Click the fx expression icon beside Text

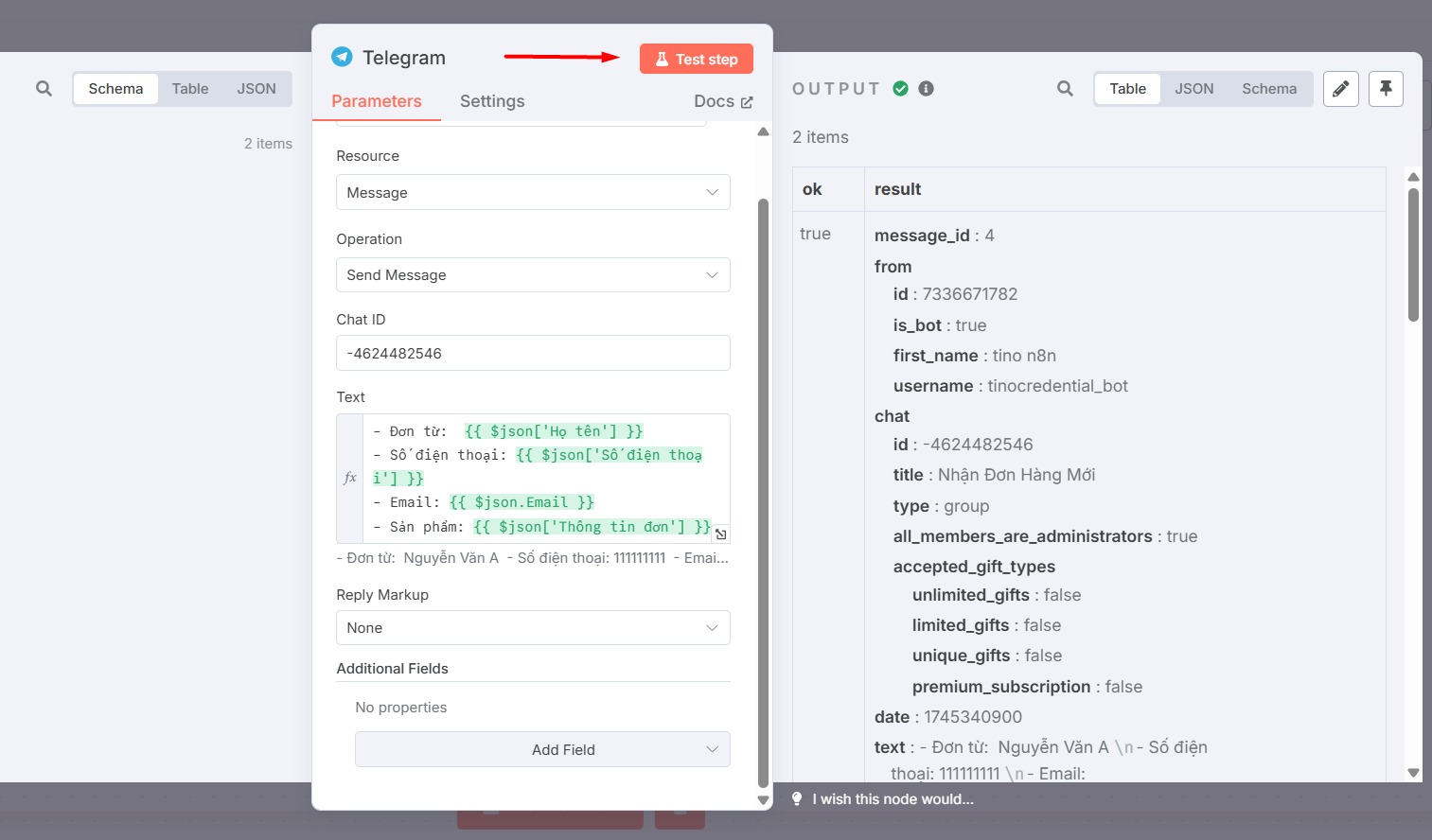click(350, 478)
